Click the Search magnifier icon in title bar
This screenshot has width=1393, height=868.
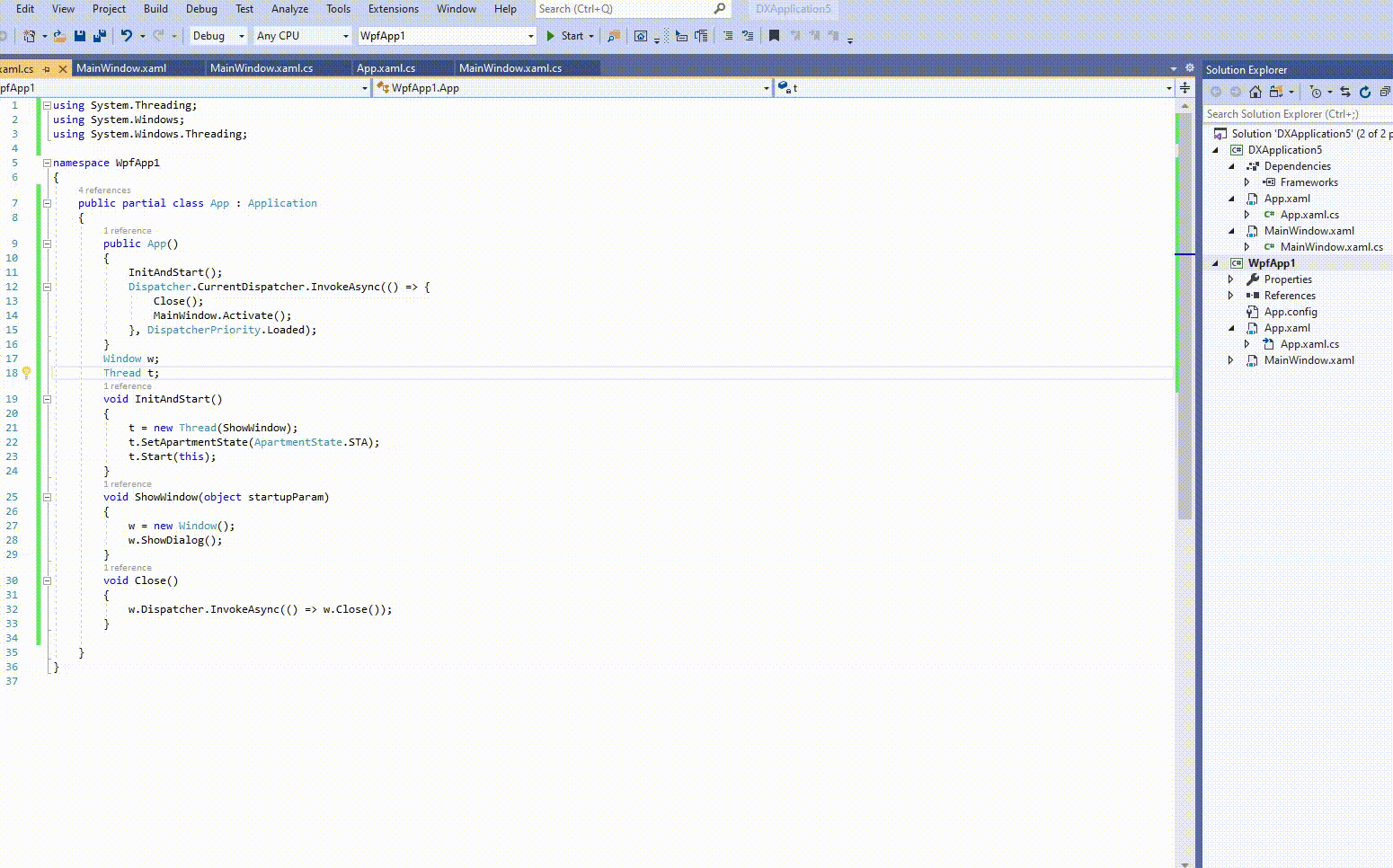point(720,9)
